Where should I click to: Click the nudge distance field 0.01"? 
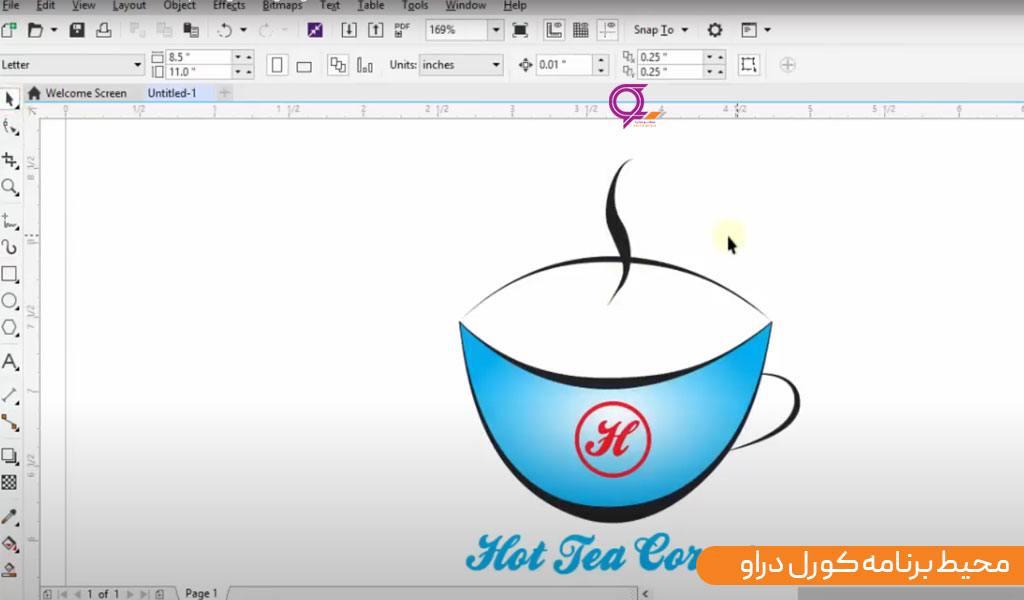point(564,65)
